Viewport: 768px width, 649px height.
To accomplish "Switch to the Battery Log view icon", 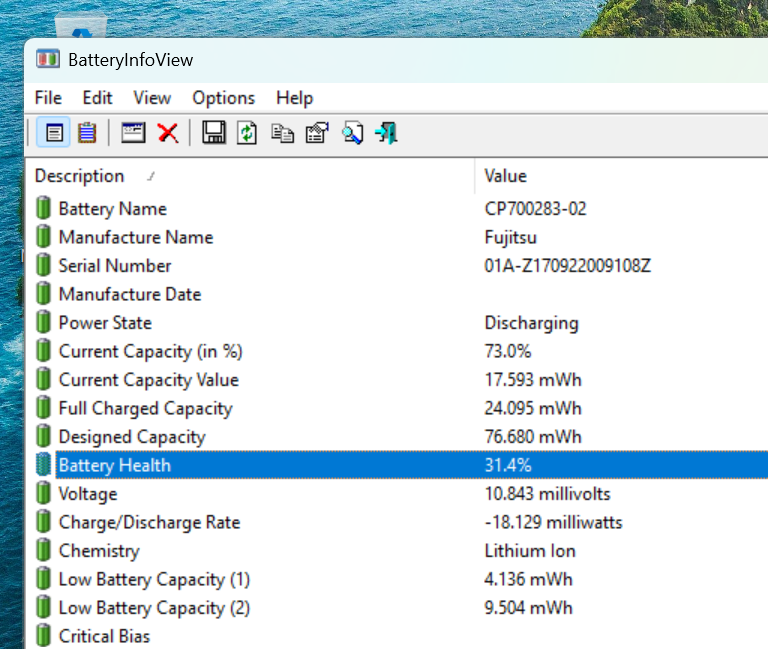I will click(x=87, y=133).
